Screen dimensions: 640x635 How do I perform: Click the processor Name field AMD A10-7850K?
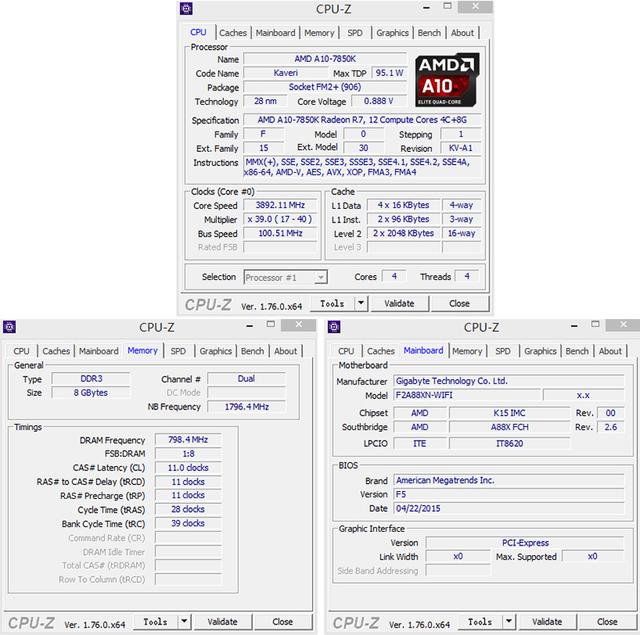325,59
